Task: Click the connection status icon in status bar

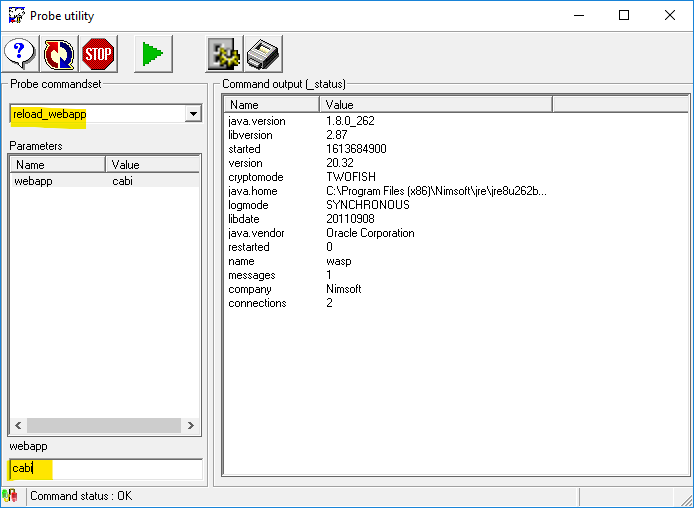Action: pos(11,496)
